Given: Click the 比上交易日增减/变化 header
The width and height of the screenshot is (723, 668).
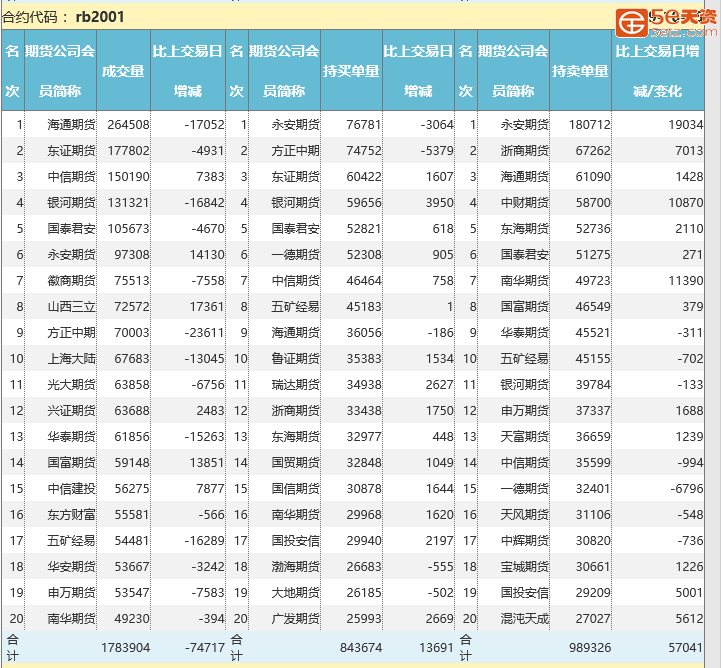Looking at the screenshot, I should tap(658, 71).
